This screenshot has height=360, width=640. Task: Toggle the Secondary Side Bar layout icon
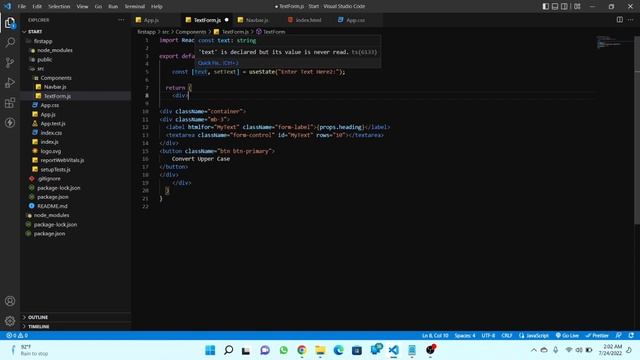point(564,7)
